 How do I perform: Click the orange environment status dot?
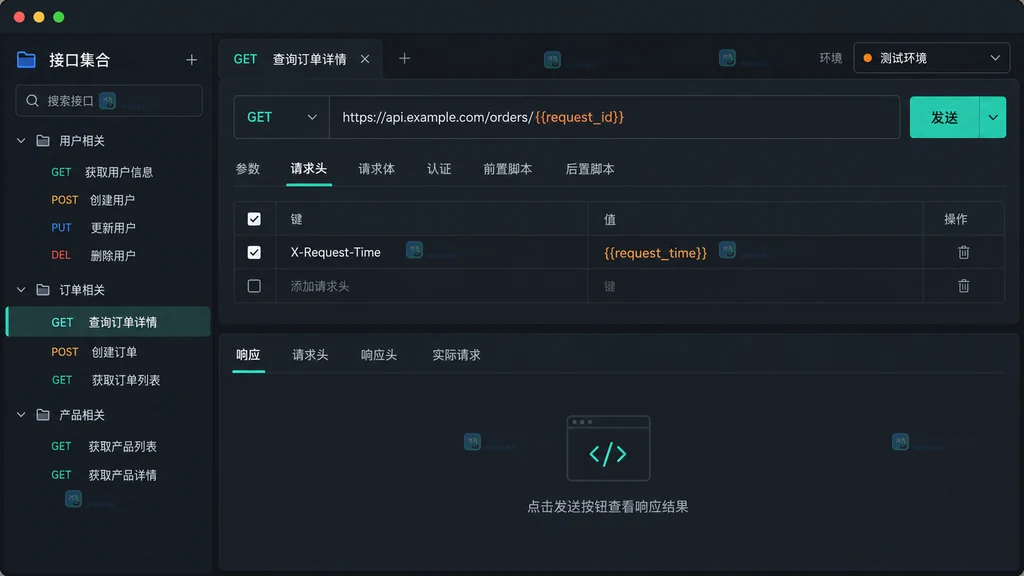pyautogui.click(x=867, y=58)
